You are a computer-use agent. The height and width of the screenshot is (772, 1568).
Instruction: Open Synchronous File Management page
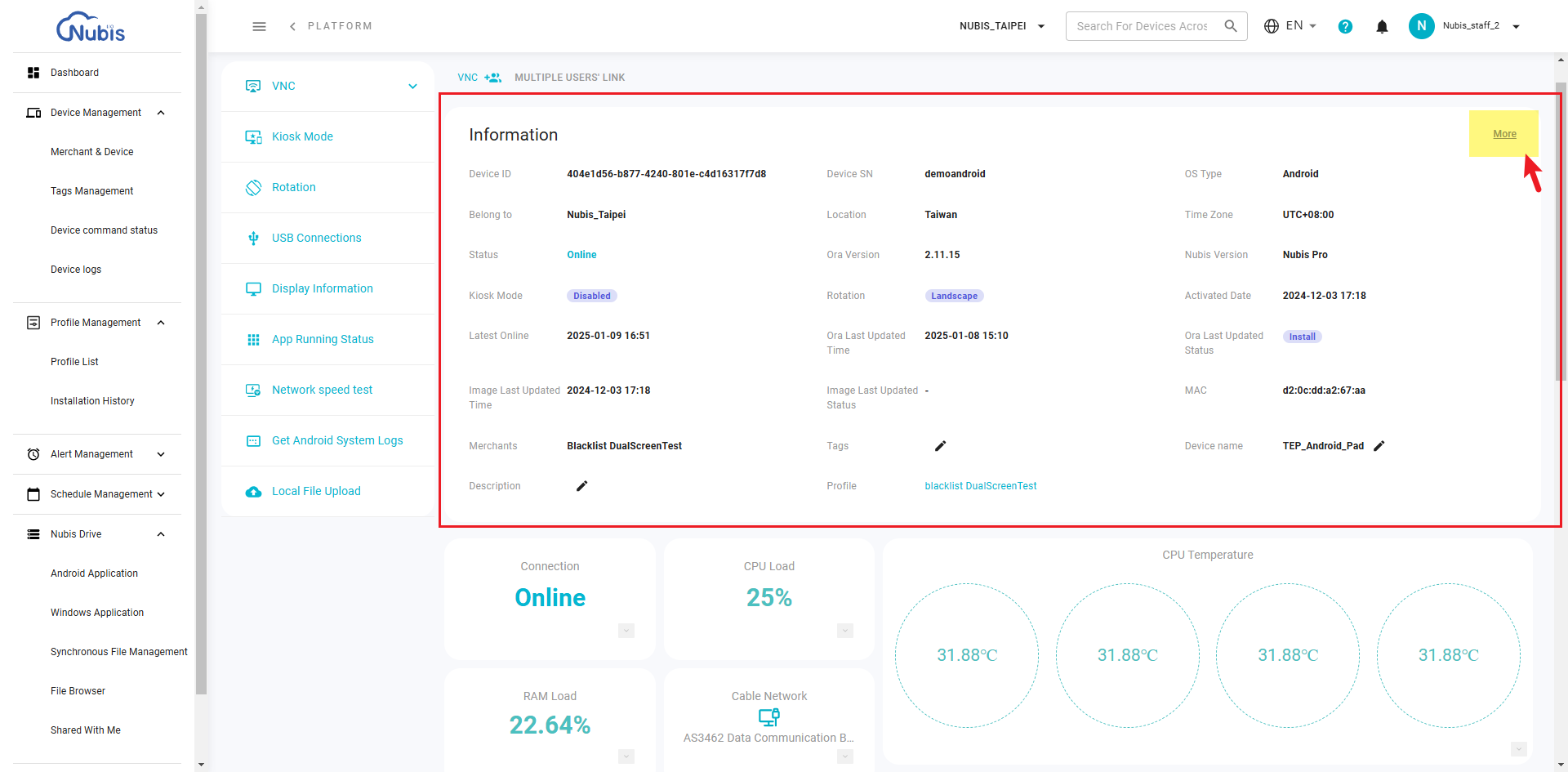click(118, 652)
